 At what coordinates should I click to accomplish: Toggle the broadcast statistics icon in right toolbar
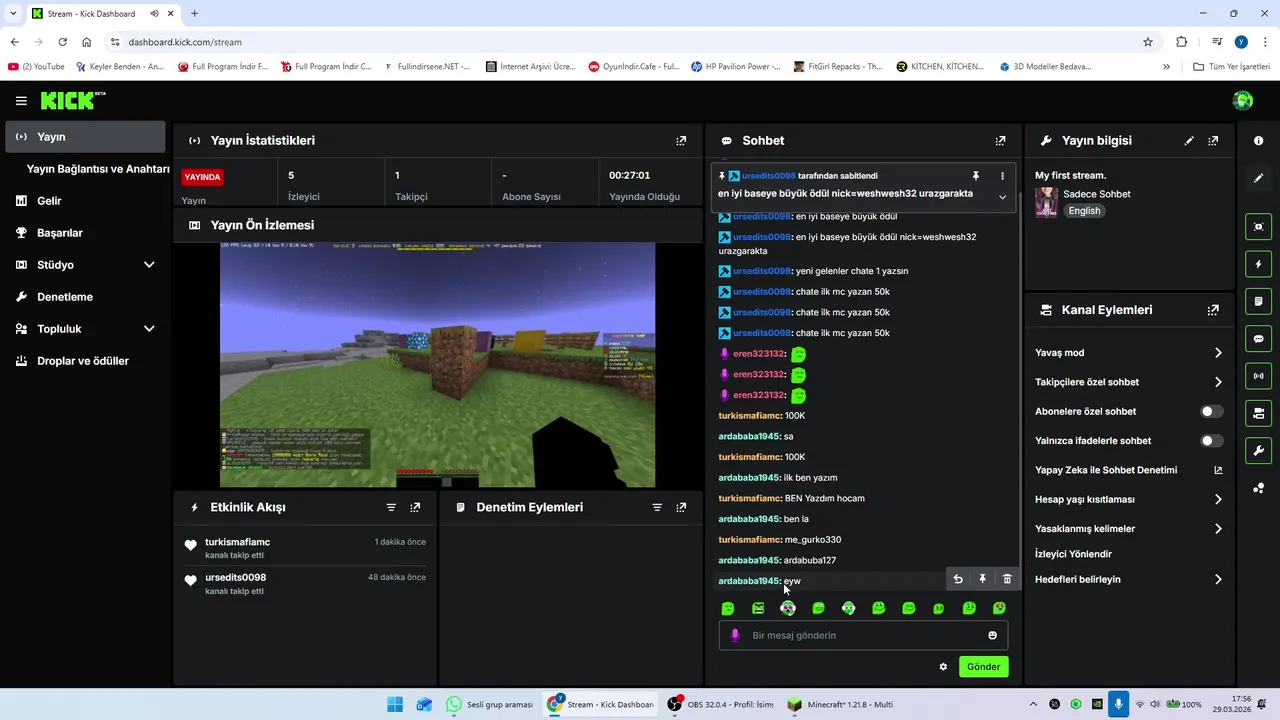pyautogui.click(x=1258, y=376)
